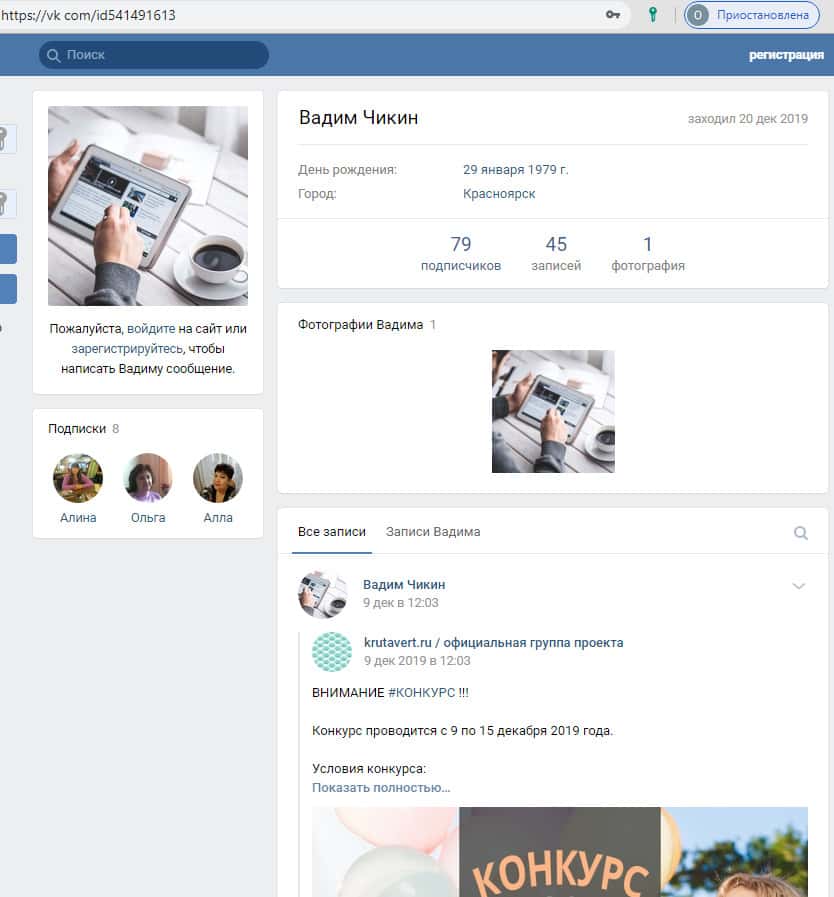The image size is (834, 897).
Task: Open the 'КОНКУРС' post image
Action: 560,852
